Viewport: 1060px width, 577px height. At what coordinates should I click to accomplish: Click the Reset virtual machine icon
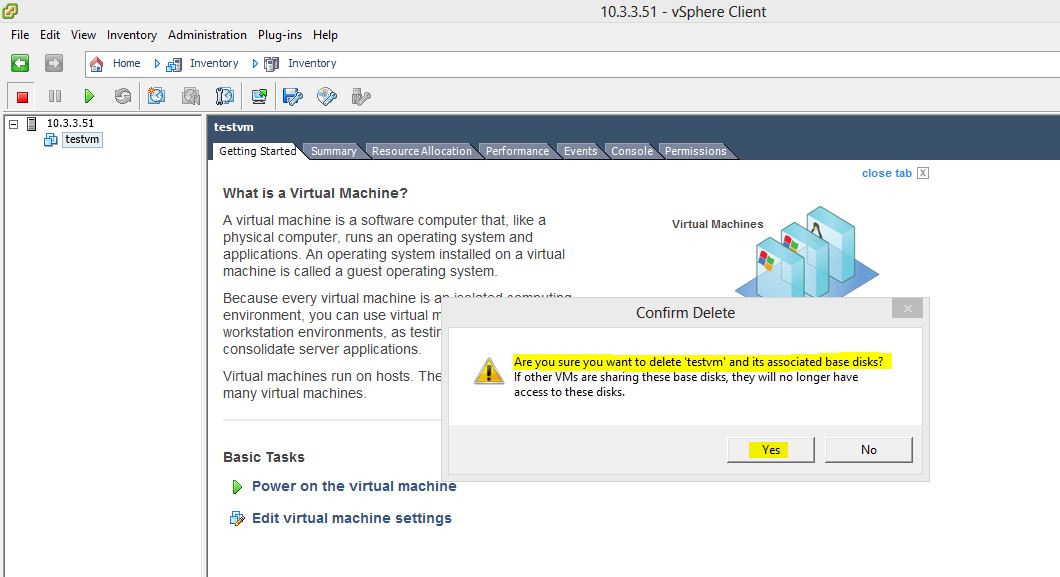click(122, 97)
